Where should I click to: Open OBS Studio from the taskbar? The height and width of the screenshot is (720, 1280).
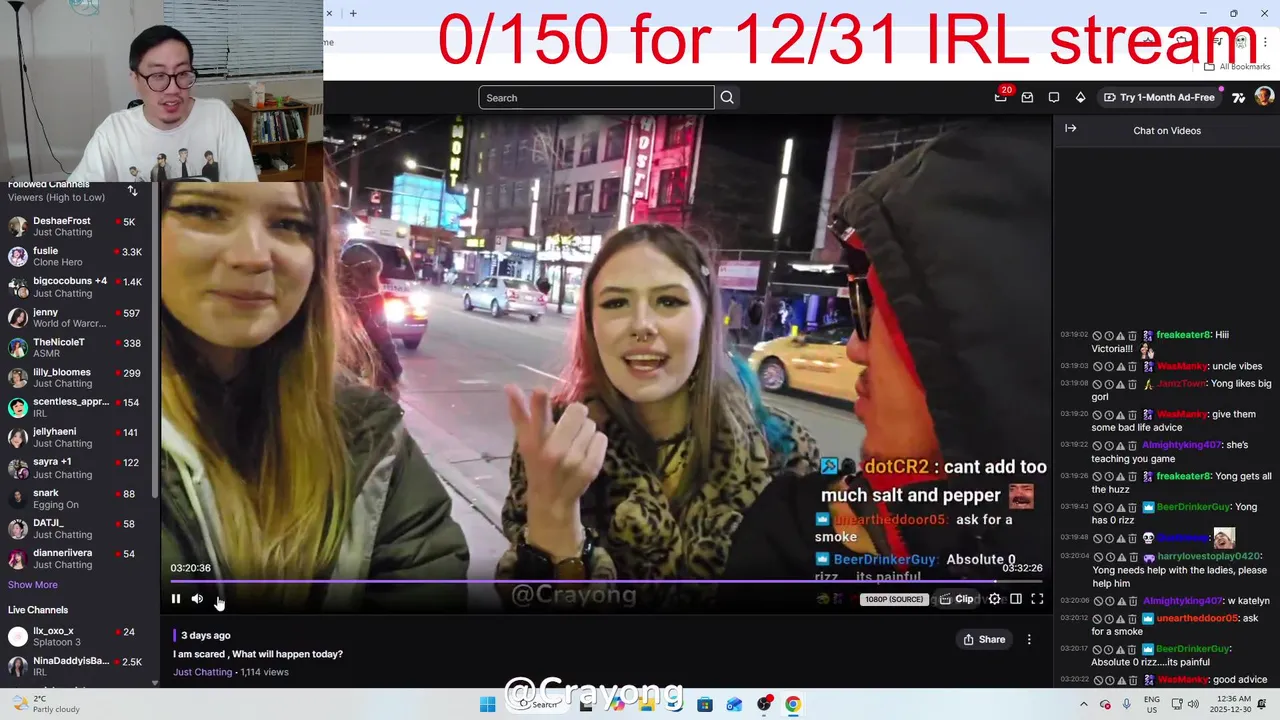764,704
